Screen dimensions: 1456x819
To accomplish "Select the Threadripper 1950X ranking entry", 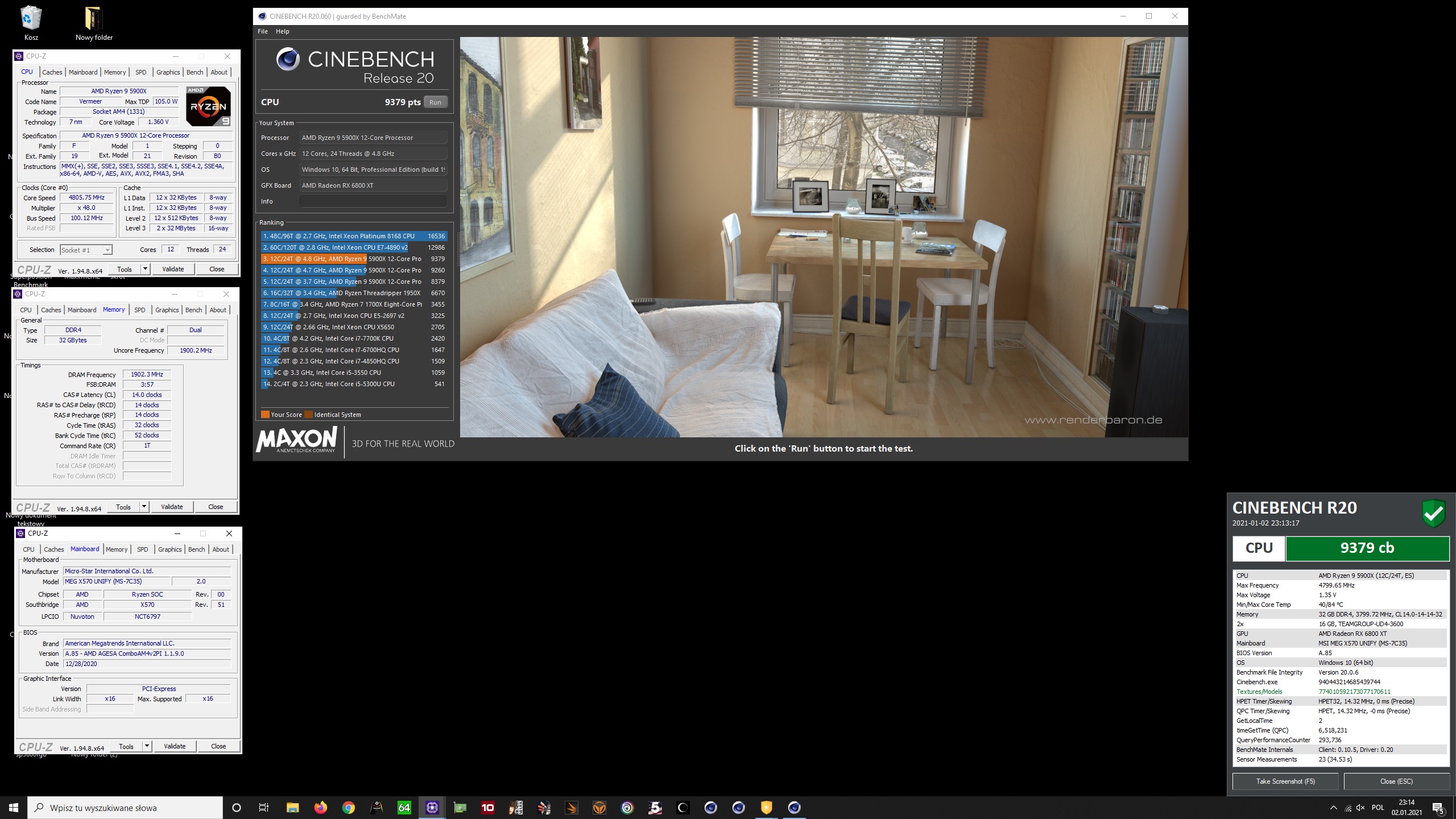I will pos(354,293).
